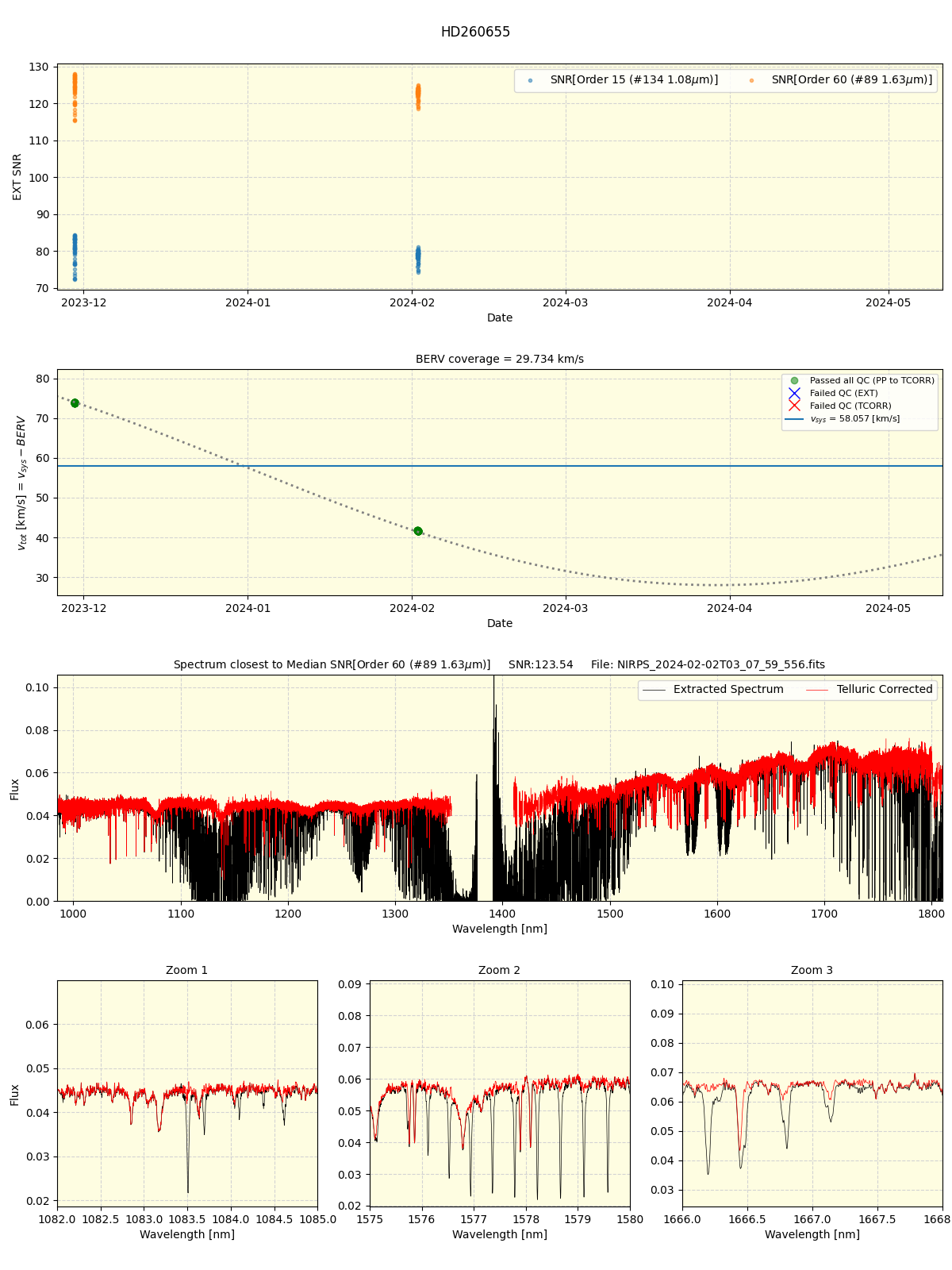The image size is (952, 1270).
Task: Click the green data point near 2023-12 in BERV plot
Action: click(x=75, y=403)
